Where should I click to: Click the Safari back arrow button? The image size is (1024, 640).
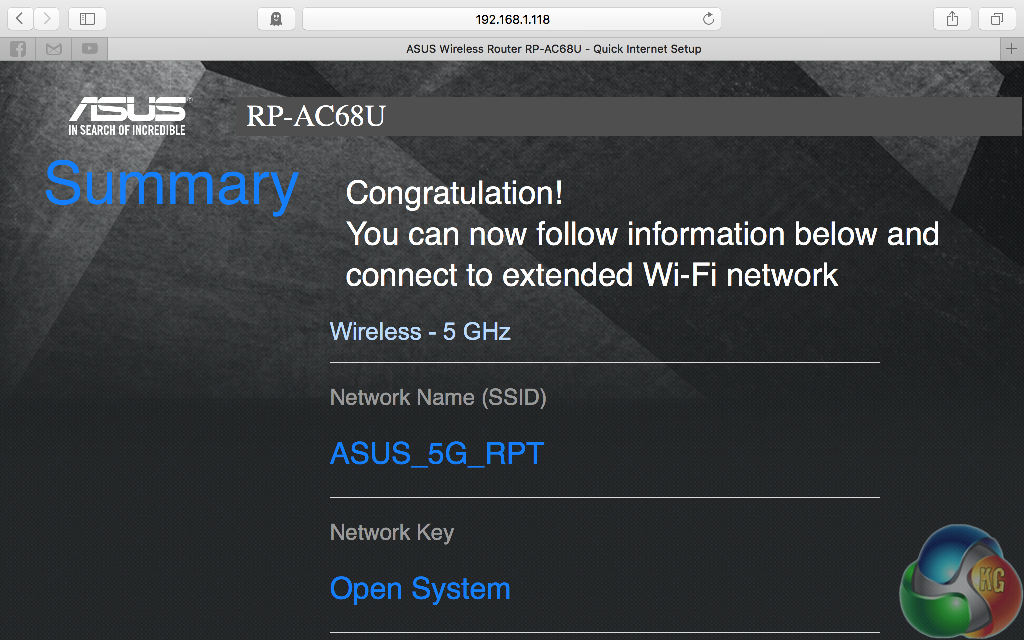(20, 19)
